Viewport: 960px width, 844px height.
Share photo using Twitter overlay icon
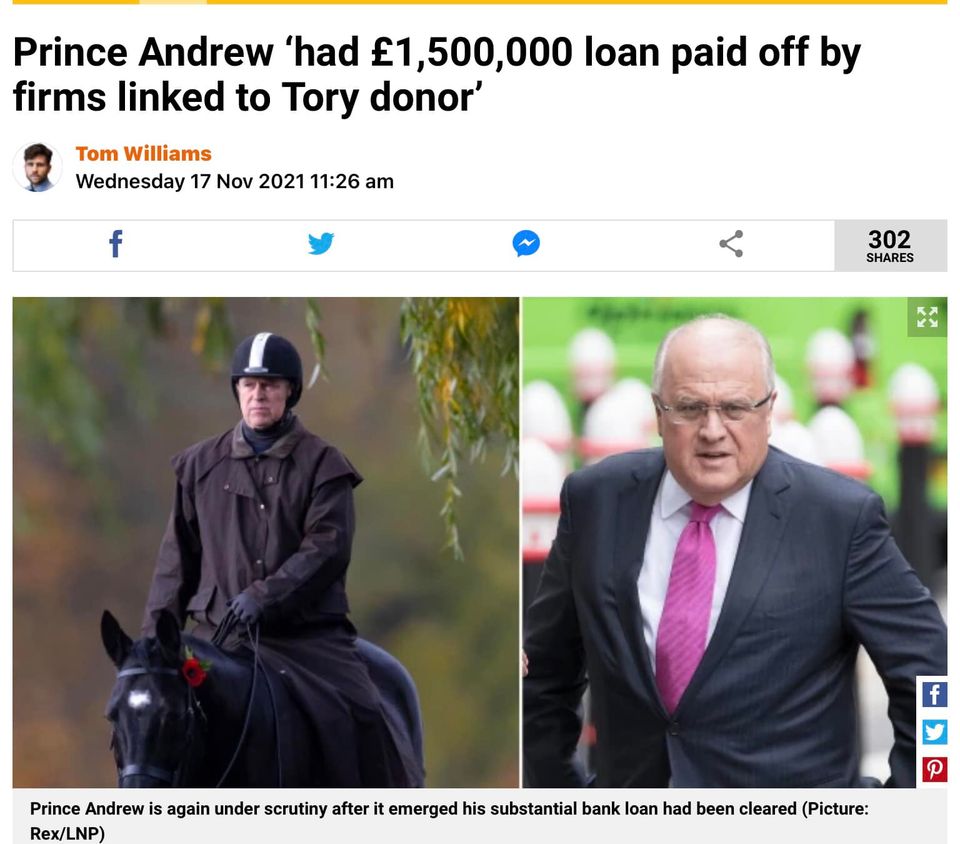tap(934, 732)
